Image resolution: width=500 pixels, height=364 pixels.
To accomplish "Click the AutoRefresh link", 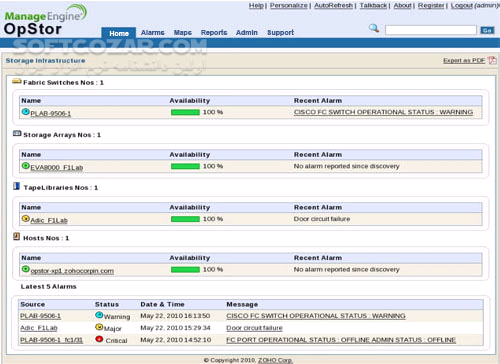I will [333, 6].
